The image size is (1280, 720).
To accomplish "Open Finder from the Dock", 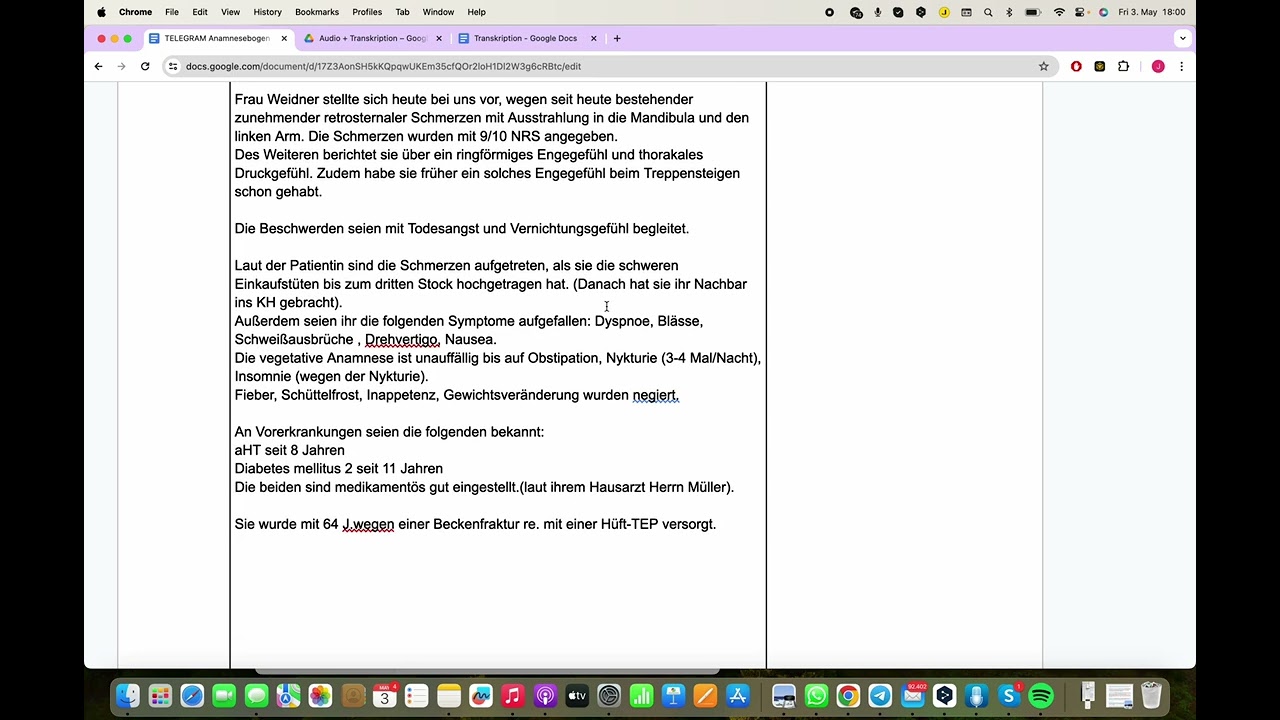I will [127, 696].
